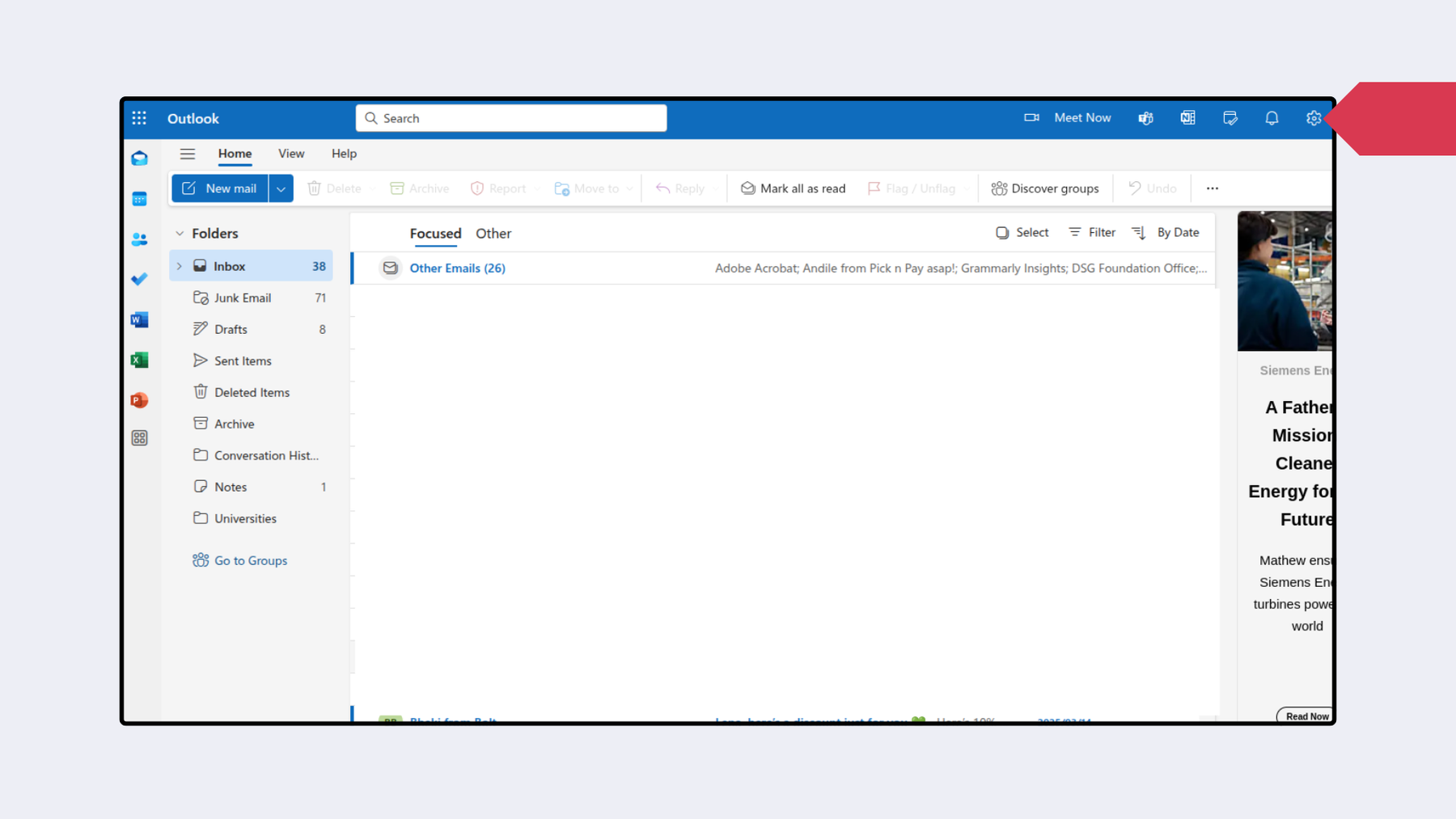
Task: Open the Drafts folder
Action: (x=251, y=329)
